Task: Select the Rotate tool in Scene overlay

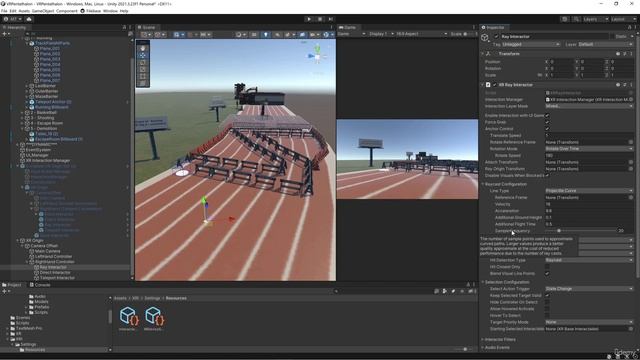Action: tap(142, 62)
